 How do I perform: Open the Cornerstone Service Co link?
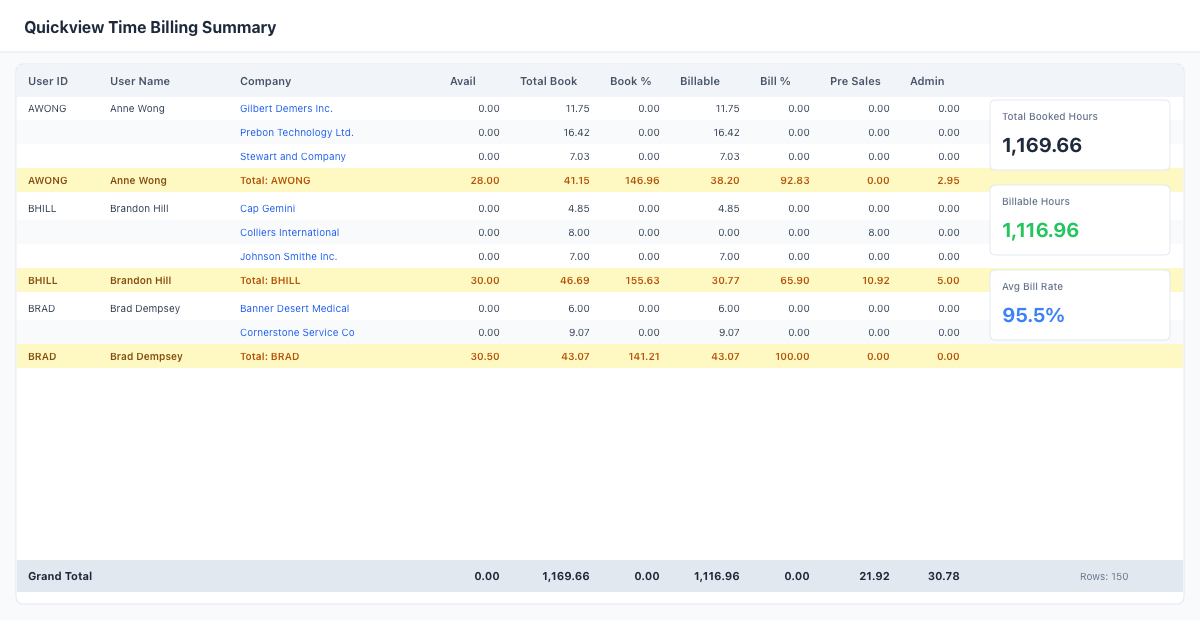297,332
